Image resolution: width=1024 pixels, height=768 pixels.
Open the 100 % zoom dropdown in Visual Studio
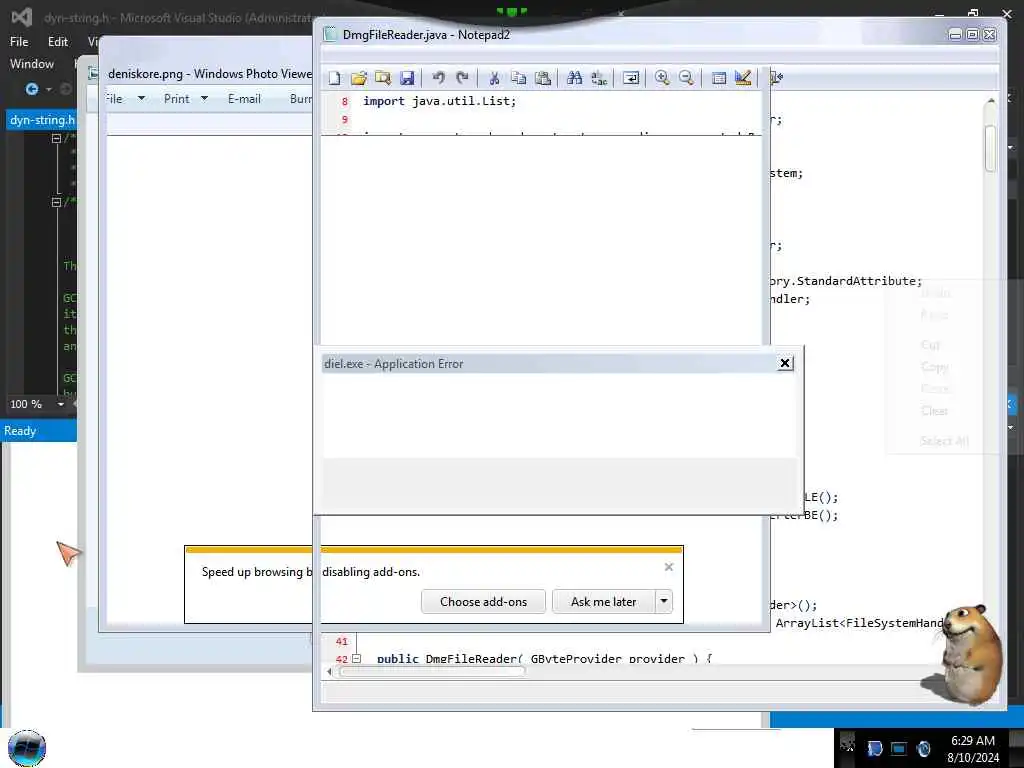click(61, 404)
